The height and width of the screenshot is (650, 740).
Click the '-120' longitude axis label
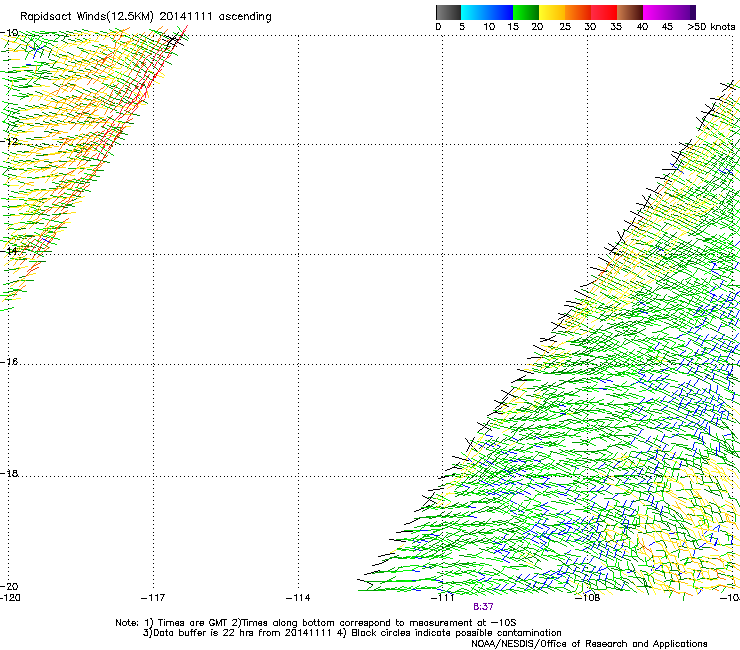(x=10, y=598)
